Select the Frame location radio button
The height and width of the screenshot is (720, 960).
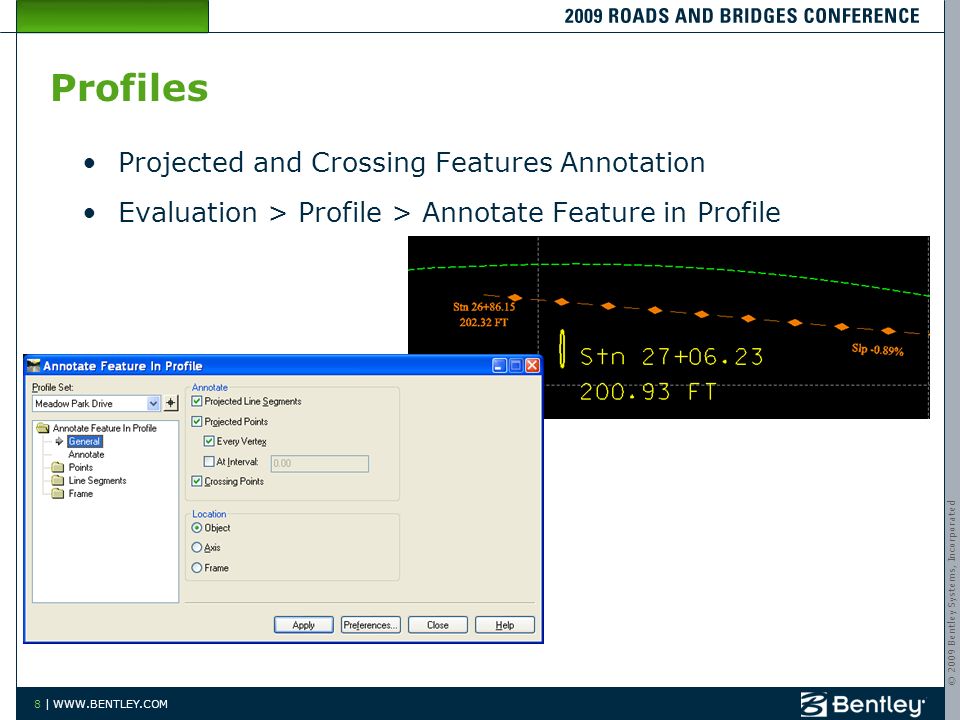click(197, 568)
